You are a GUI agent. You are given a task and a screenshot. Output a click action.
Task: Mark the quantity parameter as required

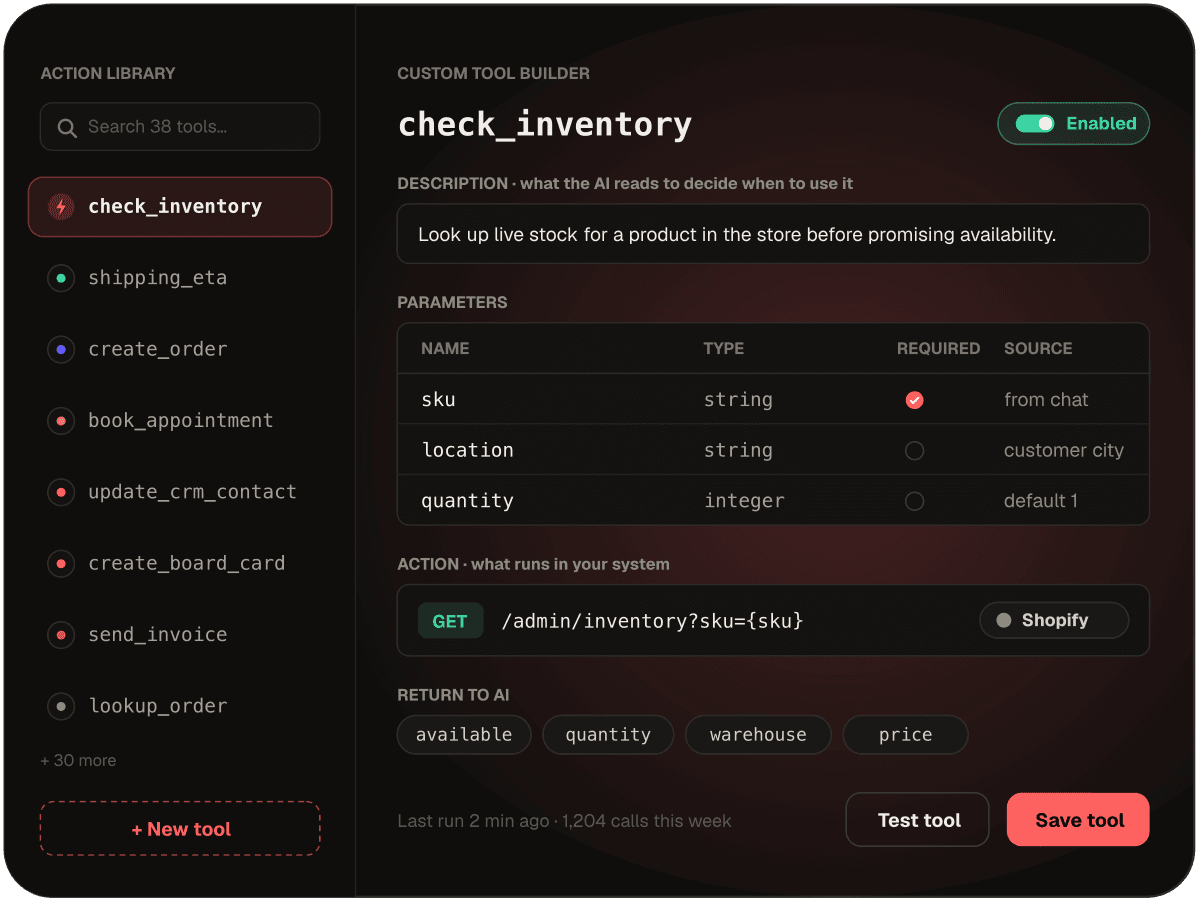click(914, 502)
